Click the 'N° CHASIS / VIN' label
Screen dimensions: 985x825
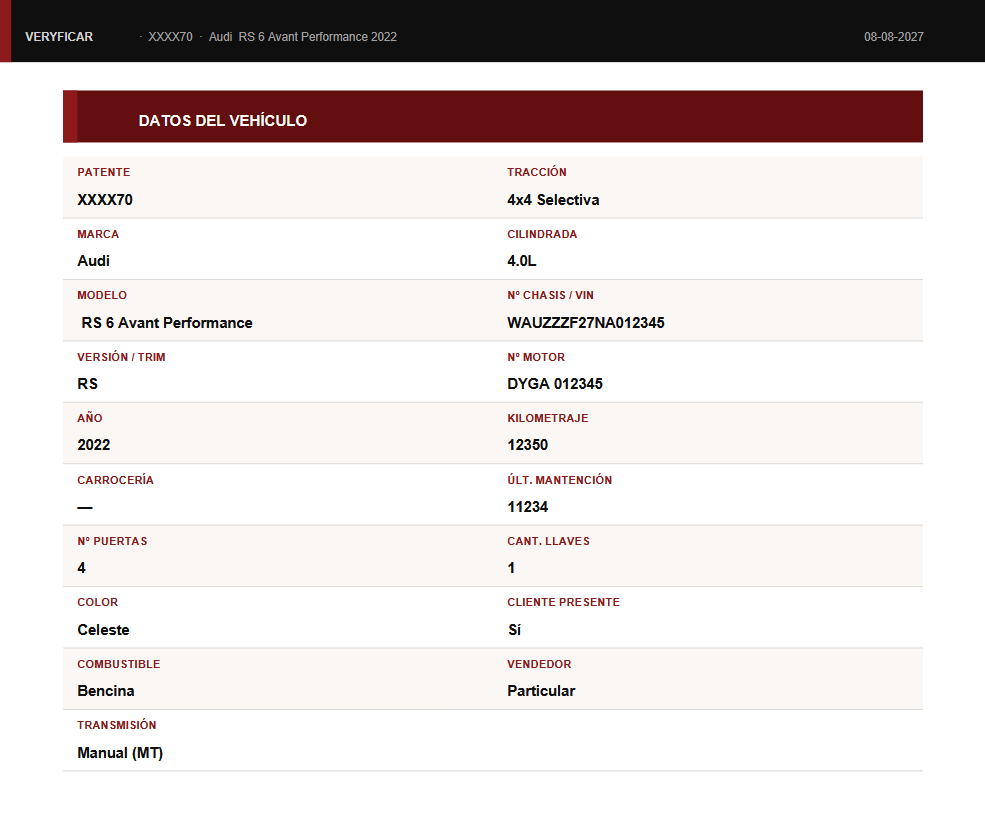tap(550, 295)
